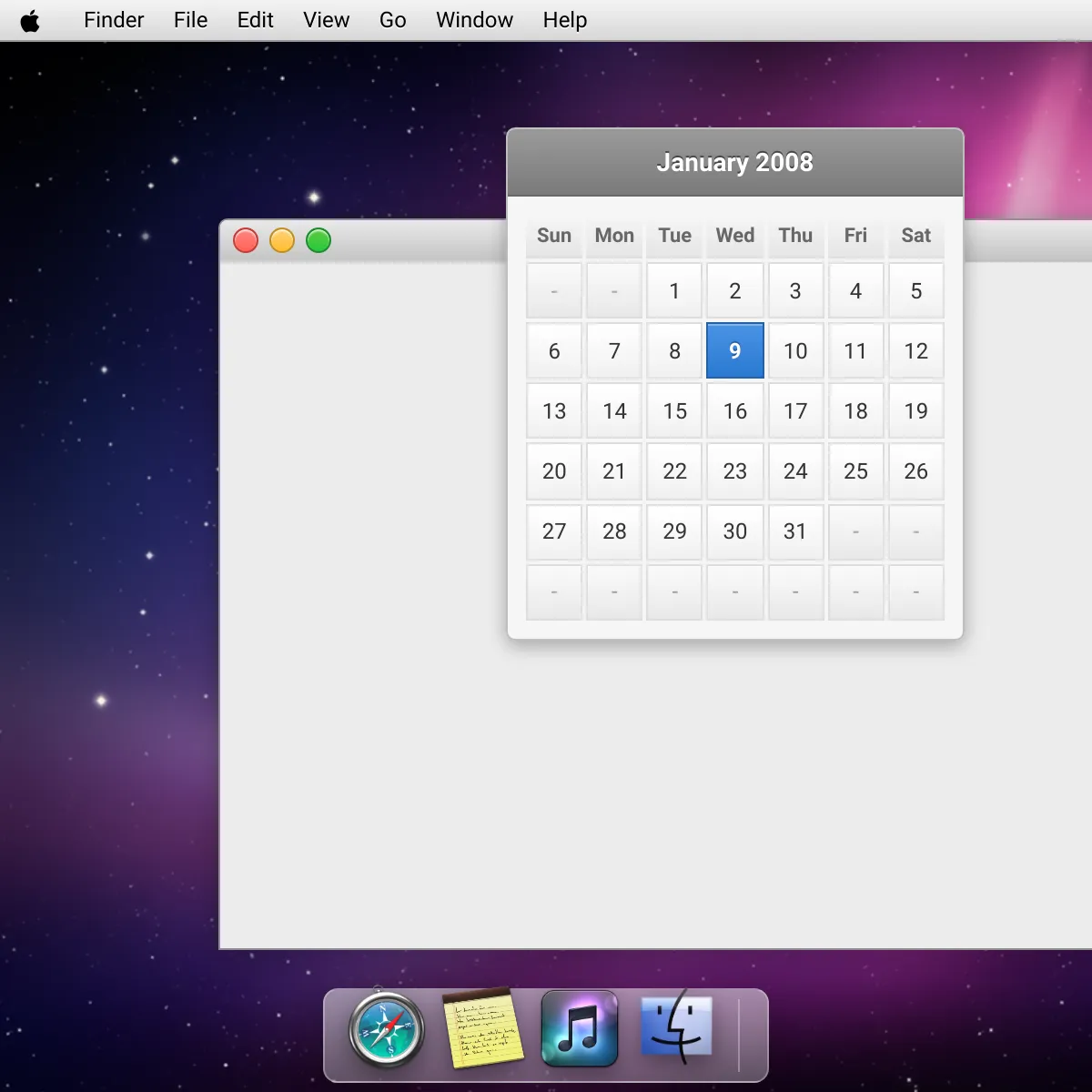This screenshot has height=1092, width=1092.
Task: Open the View menu
Action: click(x=326, y=20)
